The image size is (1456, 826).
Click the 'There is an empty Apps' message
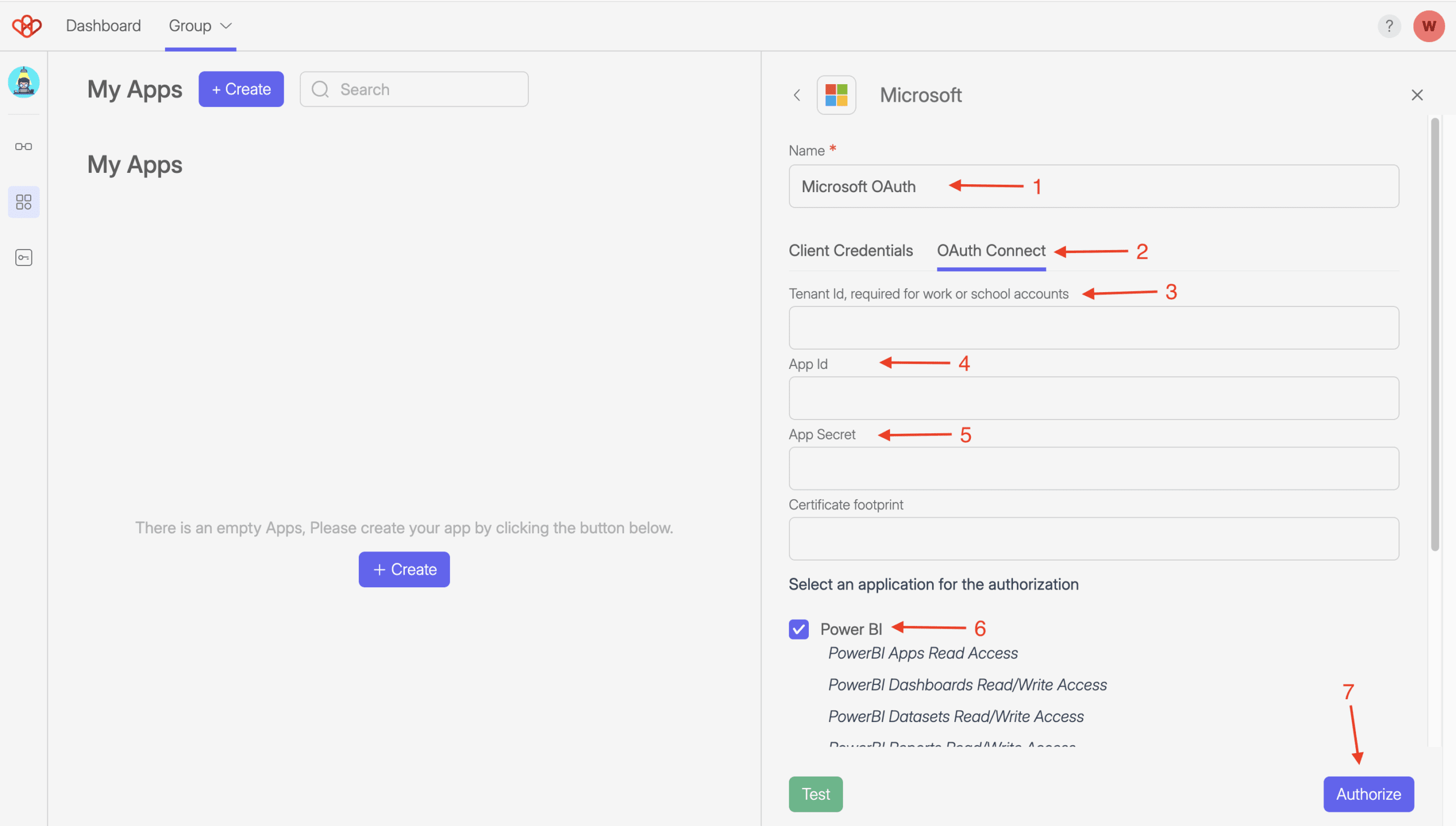pyautogui.click(x=404, y=528)
